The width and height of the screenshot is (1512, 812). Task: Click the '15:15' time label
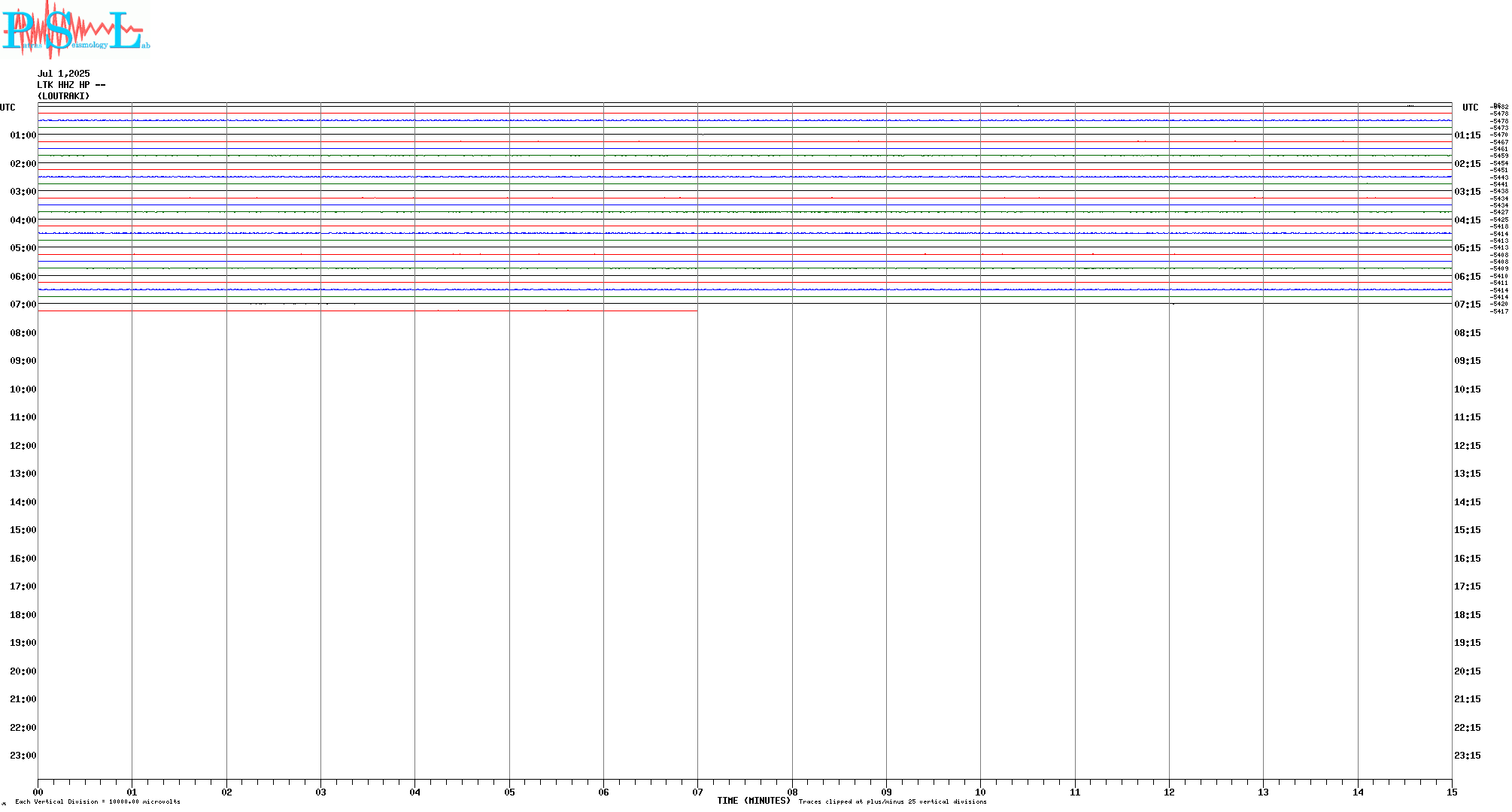1468,530
